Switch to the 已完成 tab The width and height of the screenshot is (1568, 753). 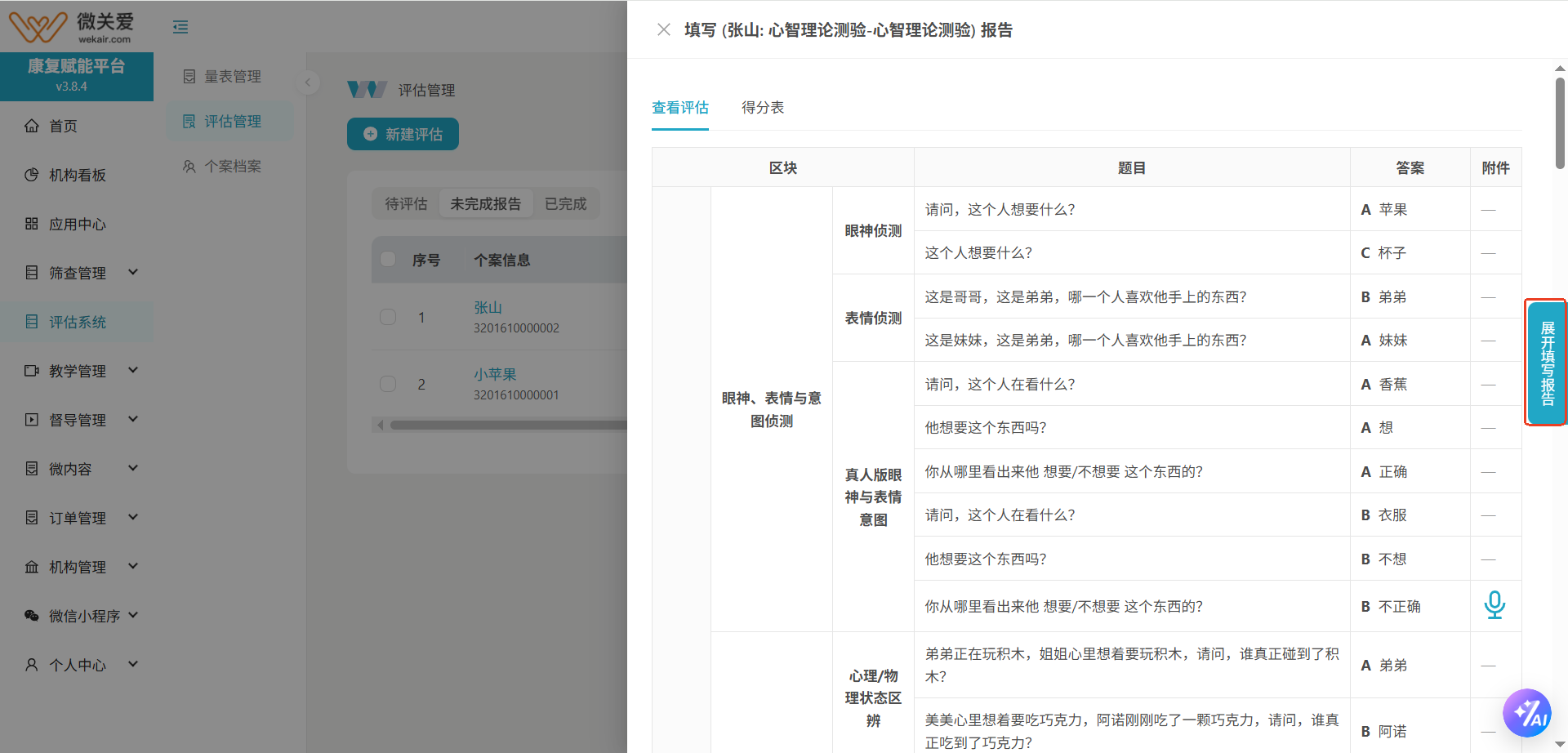[x=564, y=203]
